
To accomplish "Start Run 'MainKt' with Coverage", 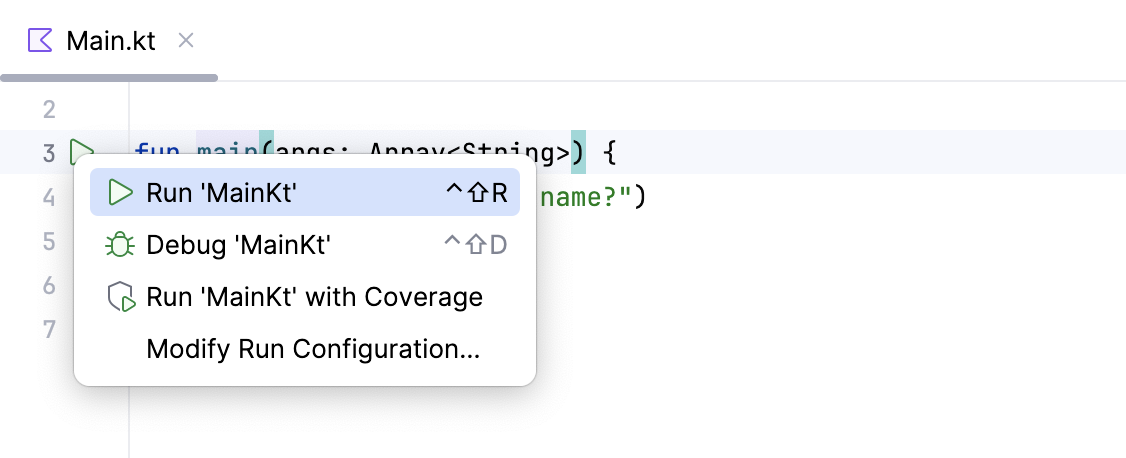I will [x=314, y=297].
